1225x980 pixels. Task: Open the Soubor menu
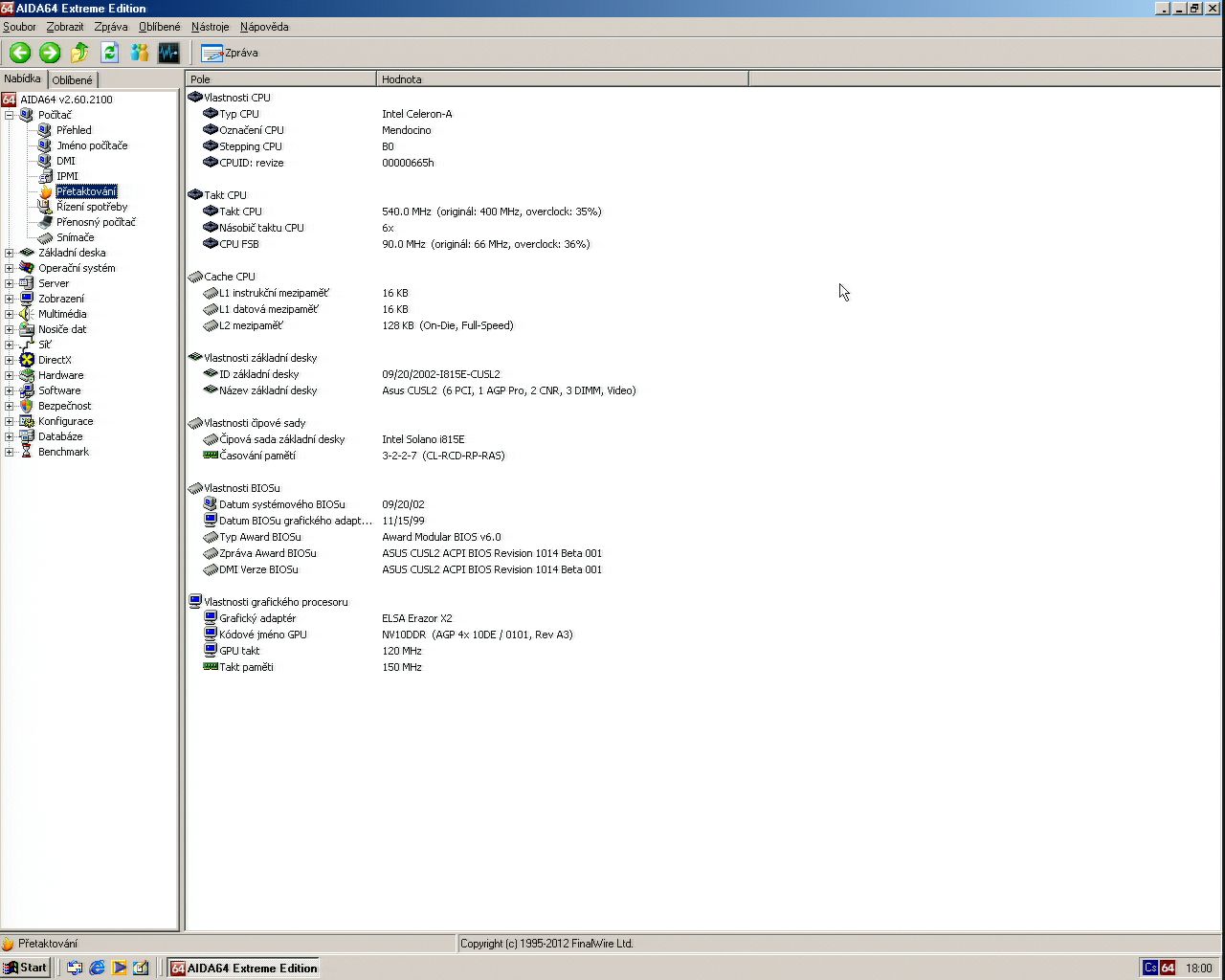19,27
